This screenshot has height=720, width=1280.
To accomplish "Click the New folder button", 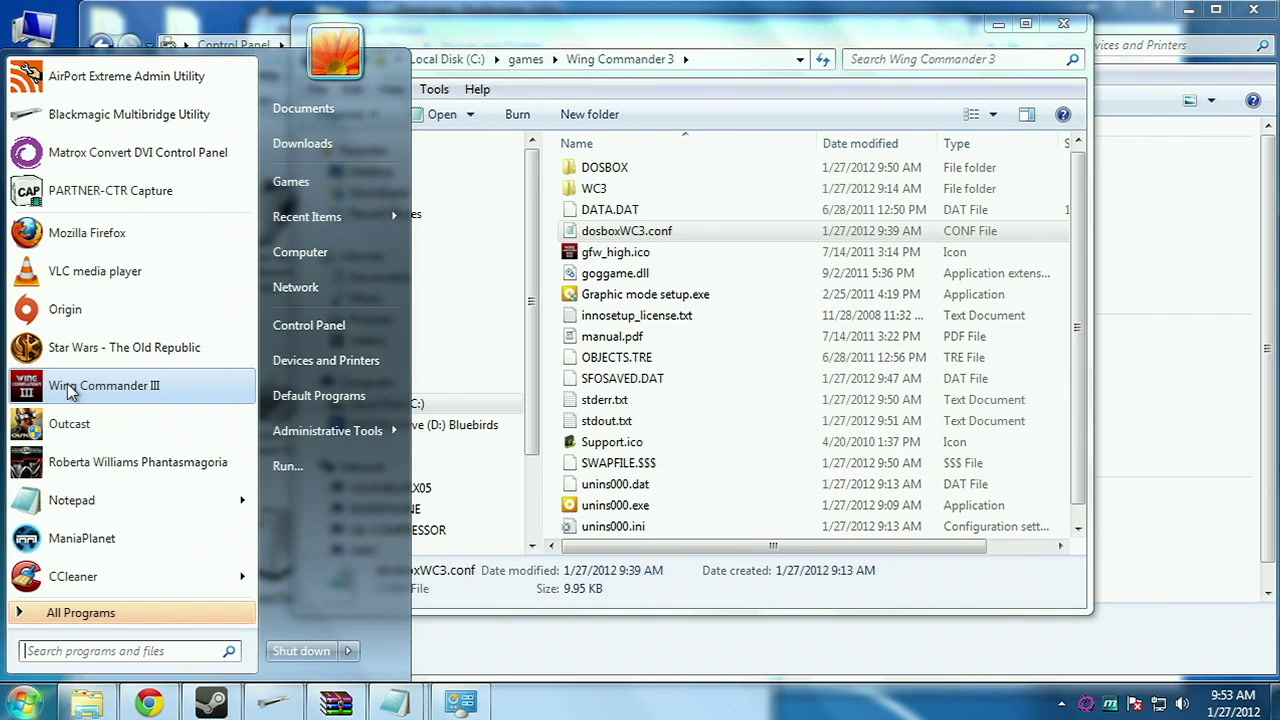I will click(x=590, y=114).
